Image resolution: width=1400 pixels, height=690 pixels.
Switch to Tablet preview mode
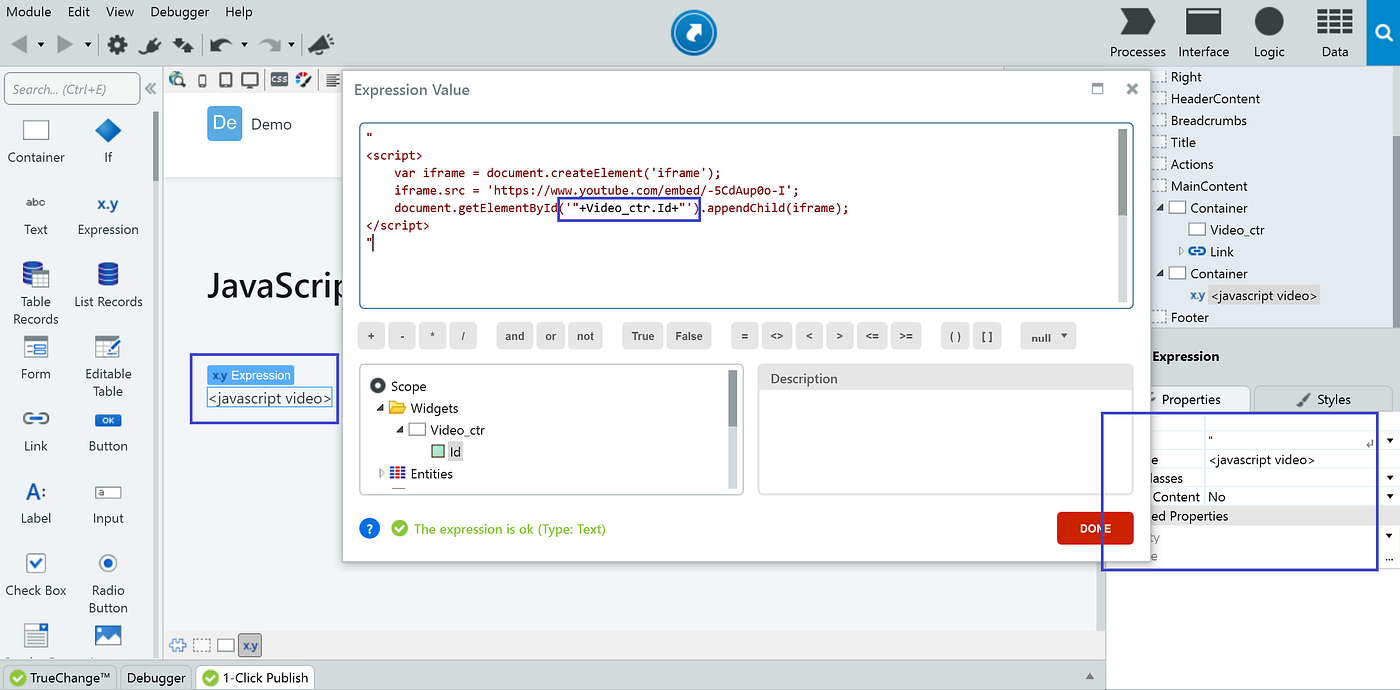(226, 80)
